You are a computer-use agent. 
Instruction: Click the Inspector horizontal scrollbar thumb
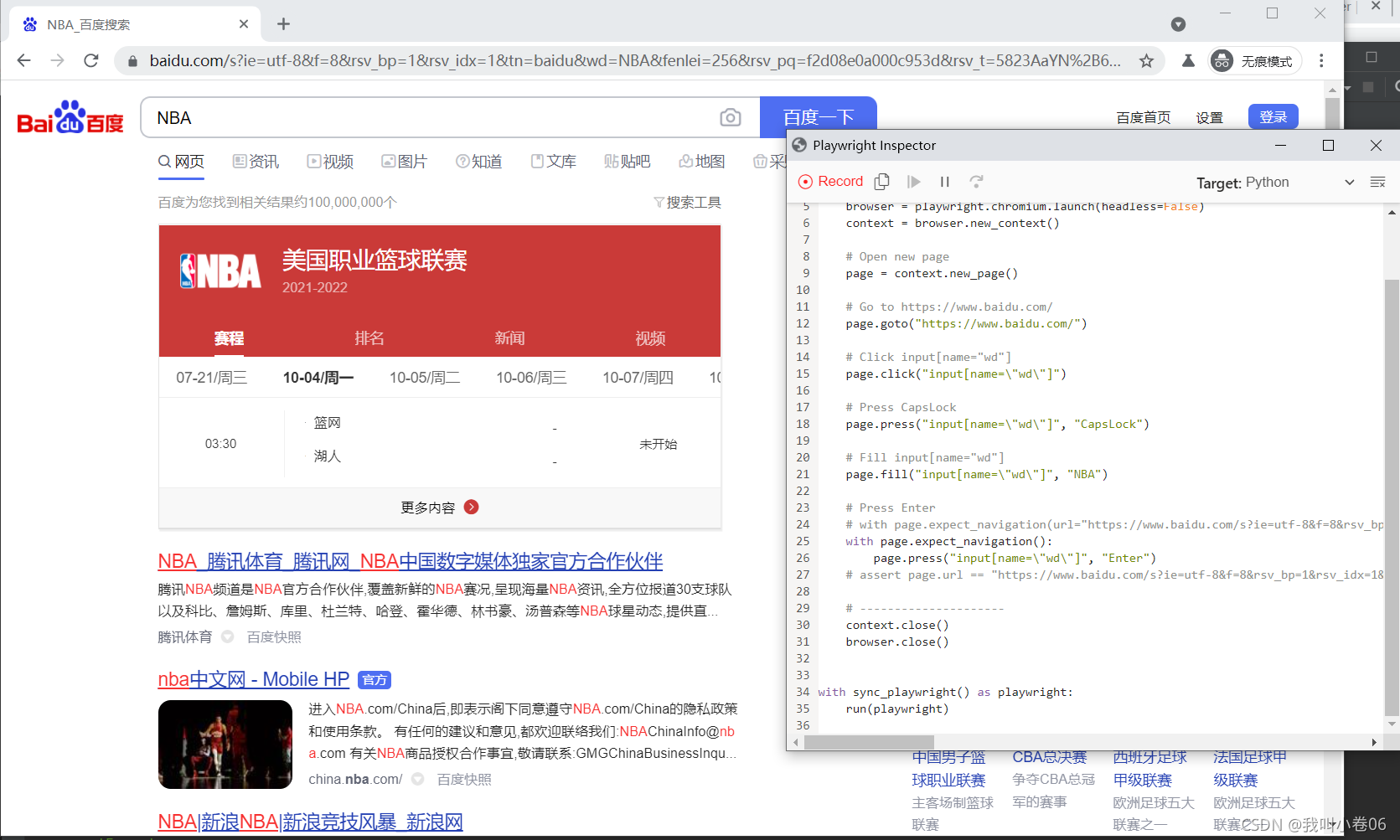pyautogui.click(x=869, y=742)
